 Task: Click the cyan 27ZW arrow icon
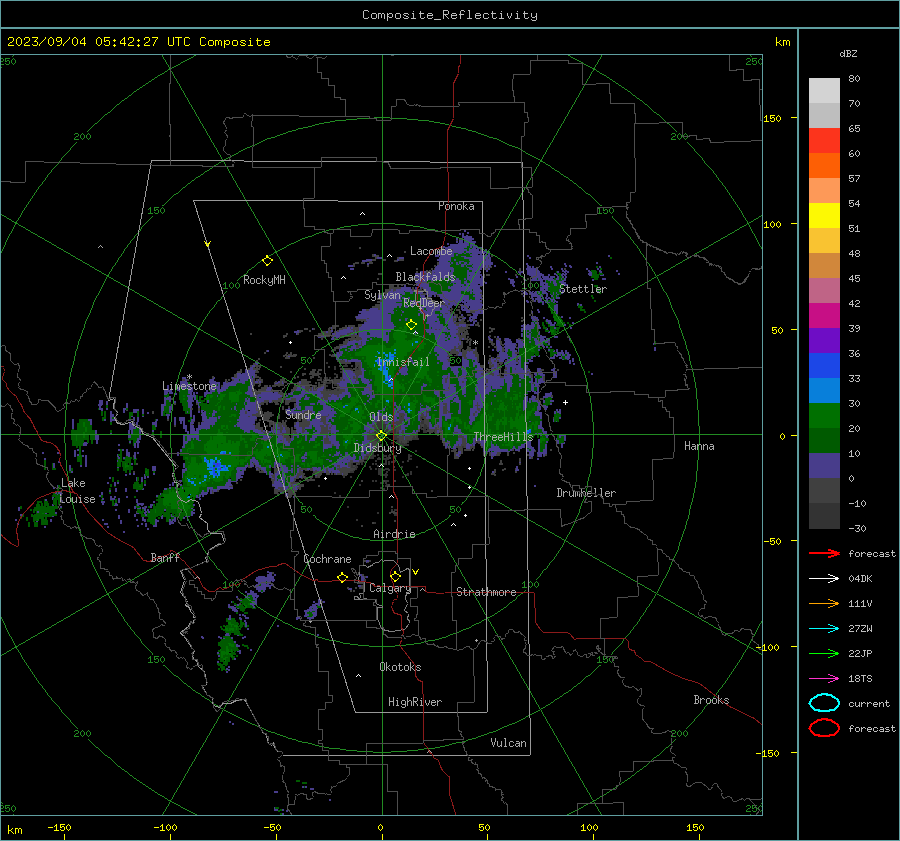point(824,629)
